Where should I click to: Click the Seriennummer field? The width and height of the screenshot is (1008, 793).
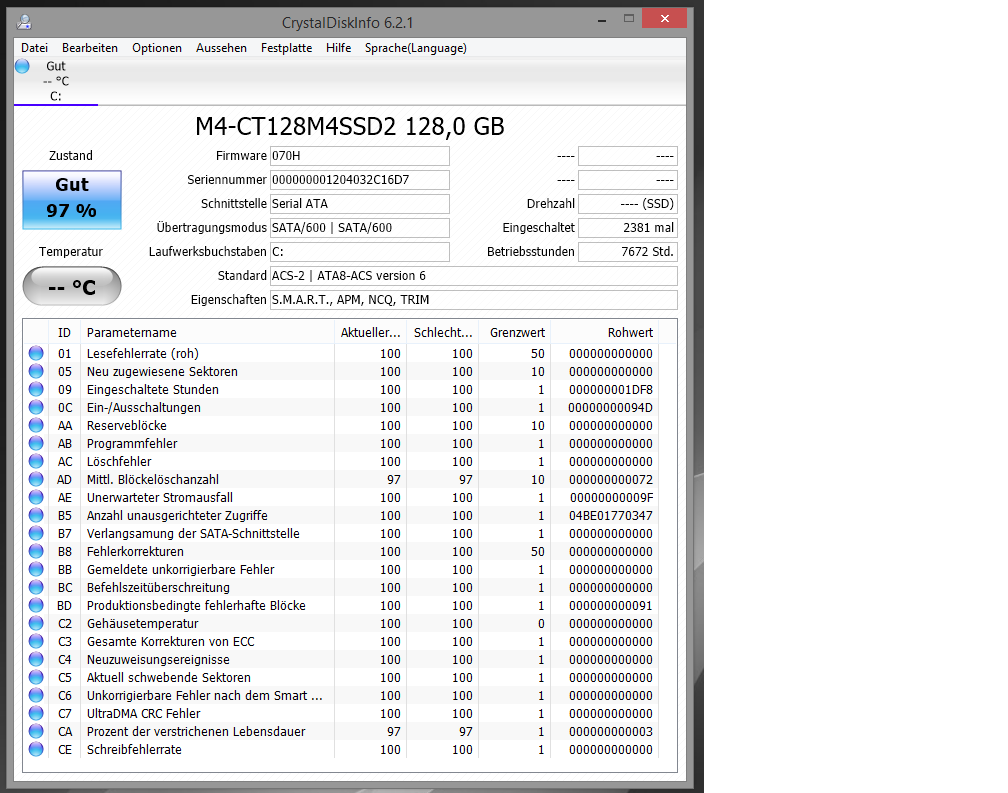pyautogui.click(x=359, y=180)
